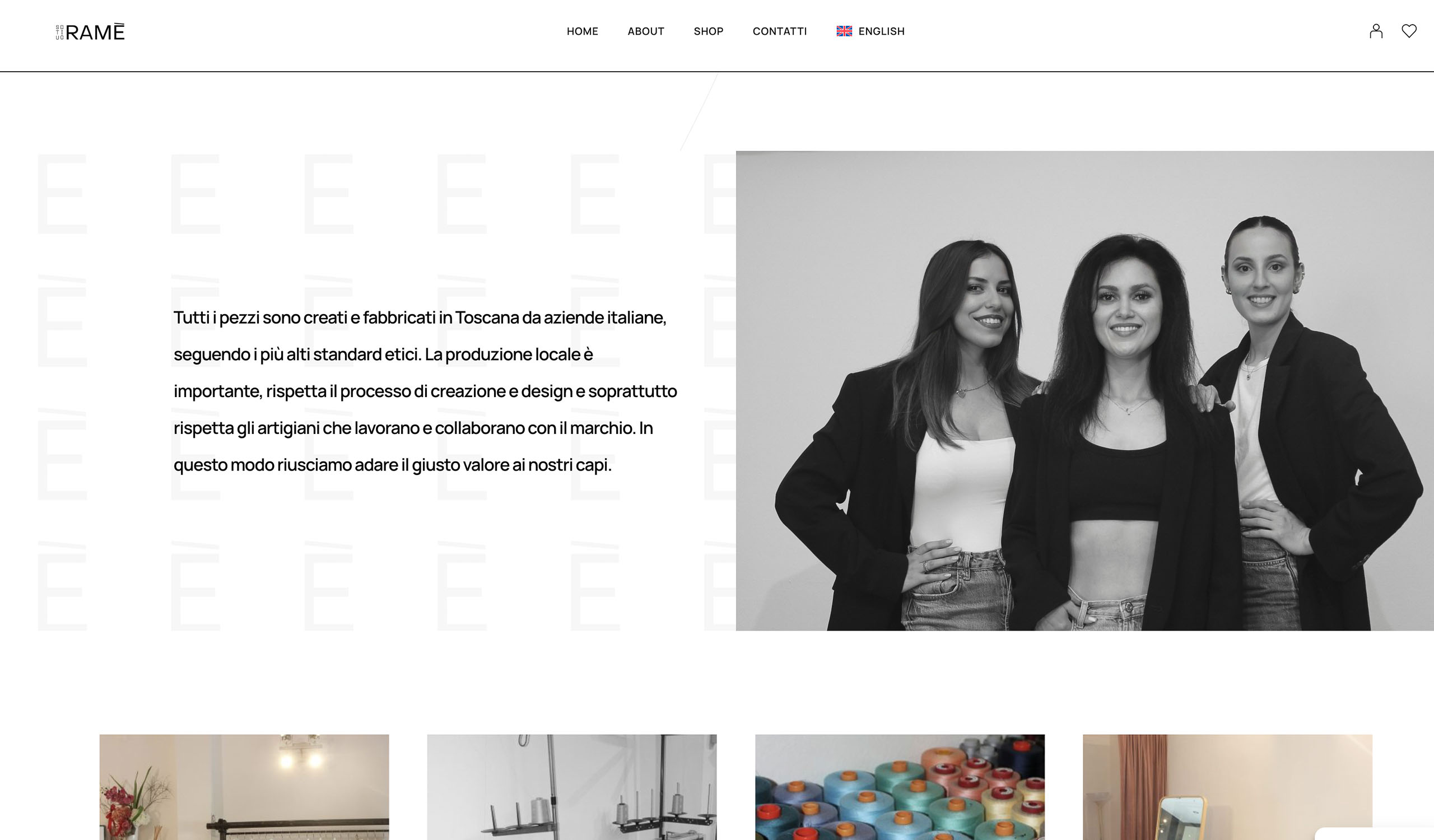
Task: Go to the HOME menu item
Action: (x=582, y=31)
